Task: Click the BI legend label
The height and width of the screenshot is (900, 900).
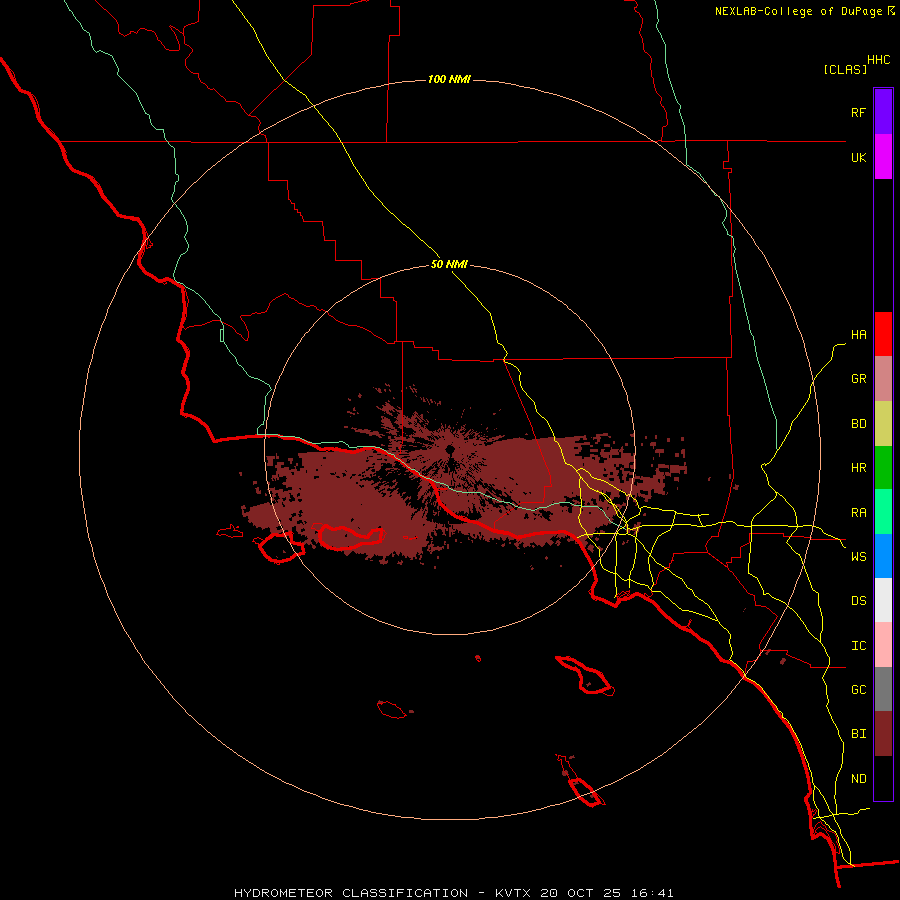Action: [859, 734]
